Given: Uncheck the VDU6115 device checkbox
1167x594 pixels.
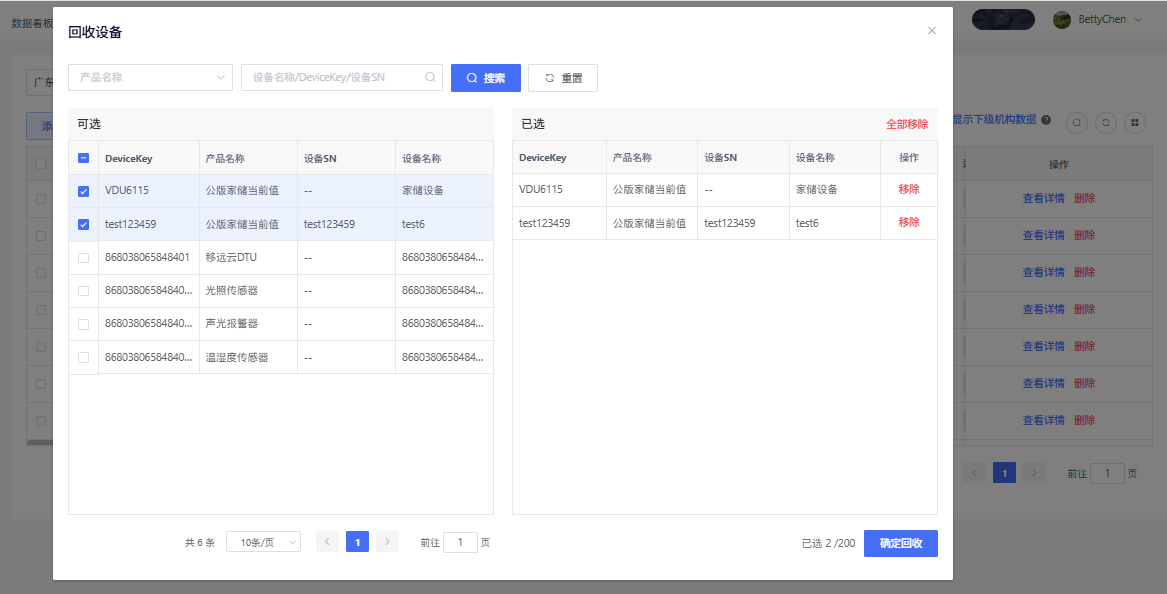Looking at the screenshot, I should click(x=84, y=191).
